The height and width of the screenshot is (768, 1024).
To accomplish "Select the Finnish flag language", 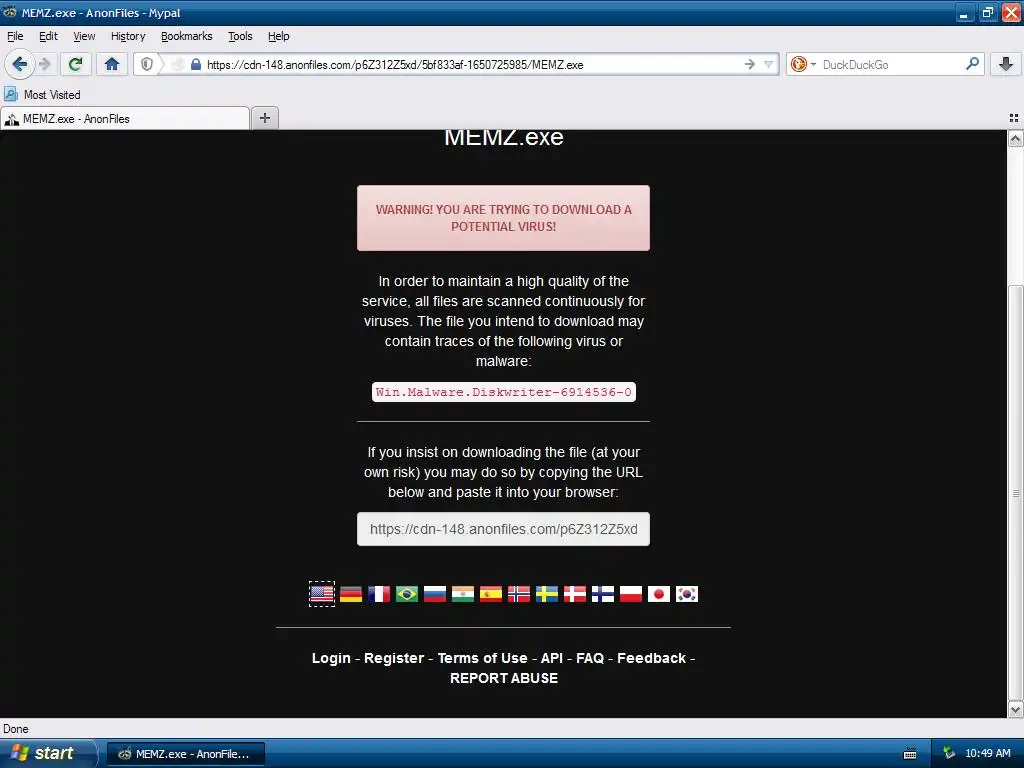I will click(x=603, y=594).
